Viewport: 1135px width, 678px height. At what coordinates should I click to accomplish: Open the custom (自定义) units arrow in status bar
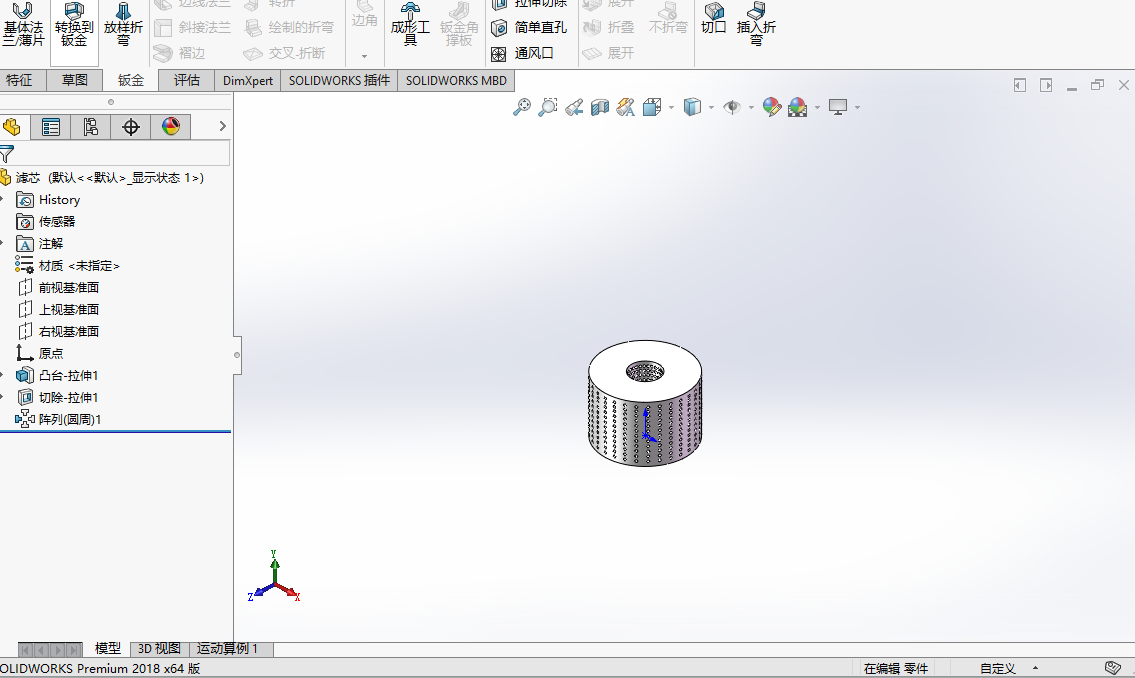1035,668
